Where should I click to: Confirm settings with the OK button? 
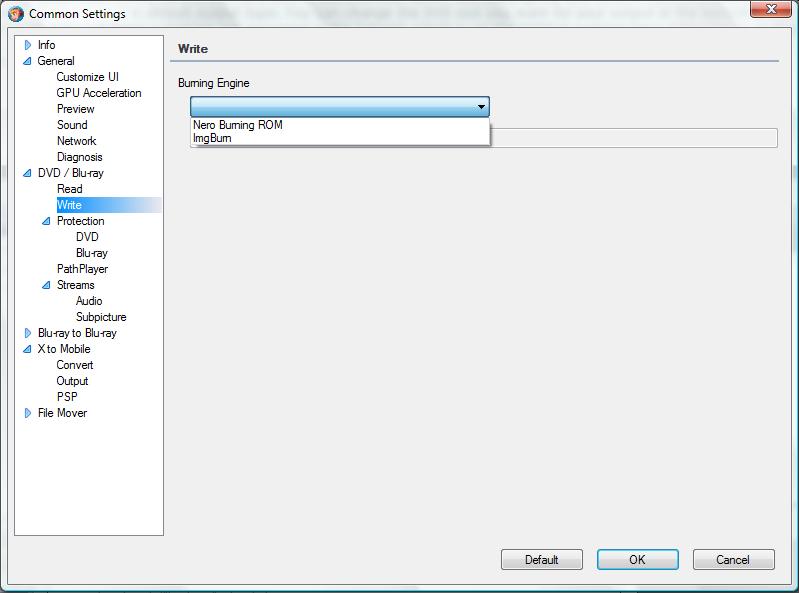[637, 559]
